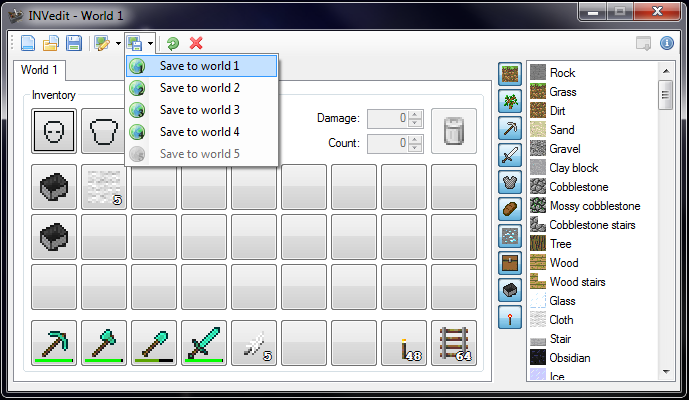Select Clay block in the item list

point(573,168)
